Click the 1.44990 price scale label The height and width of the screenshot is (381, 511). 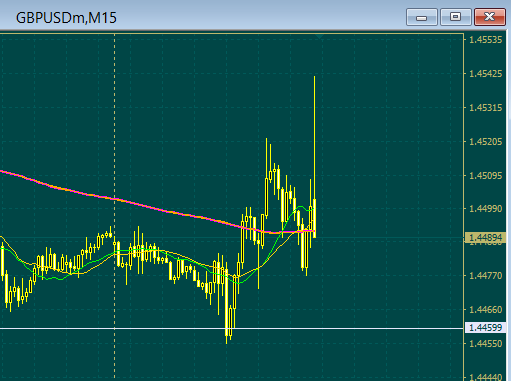485,209
